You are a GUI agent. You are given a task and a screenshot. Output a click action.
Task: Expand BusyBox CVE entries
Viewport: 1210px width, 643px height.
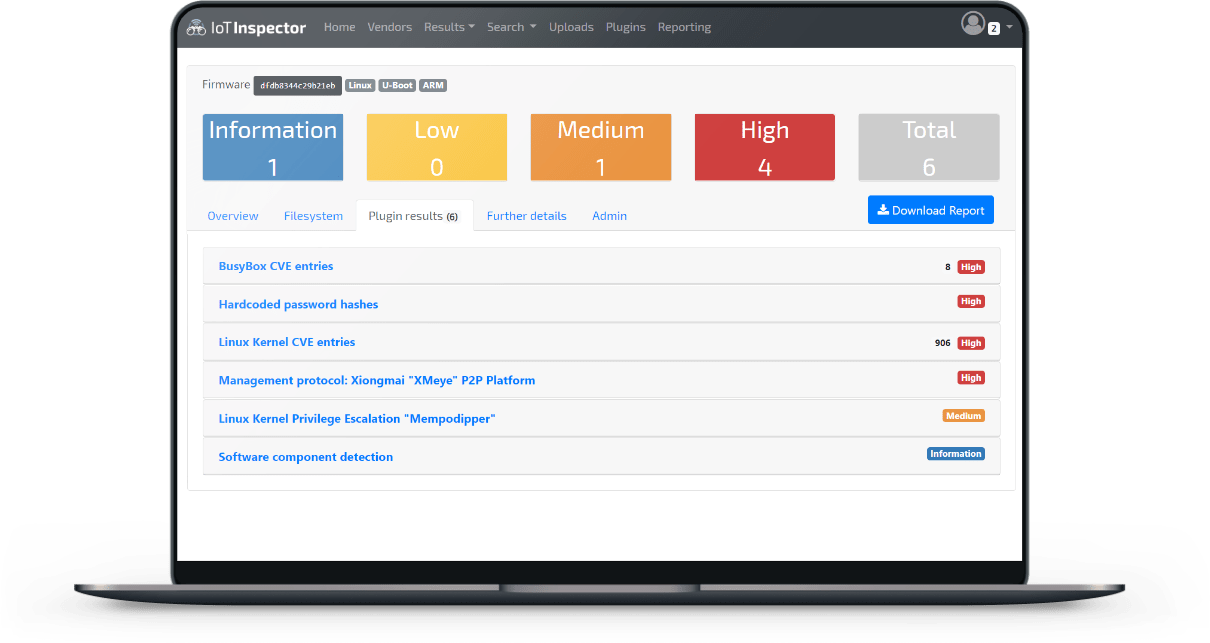(276, 266)
